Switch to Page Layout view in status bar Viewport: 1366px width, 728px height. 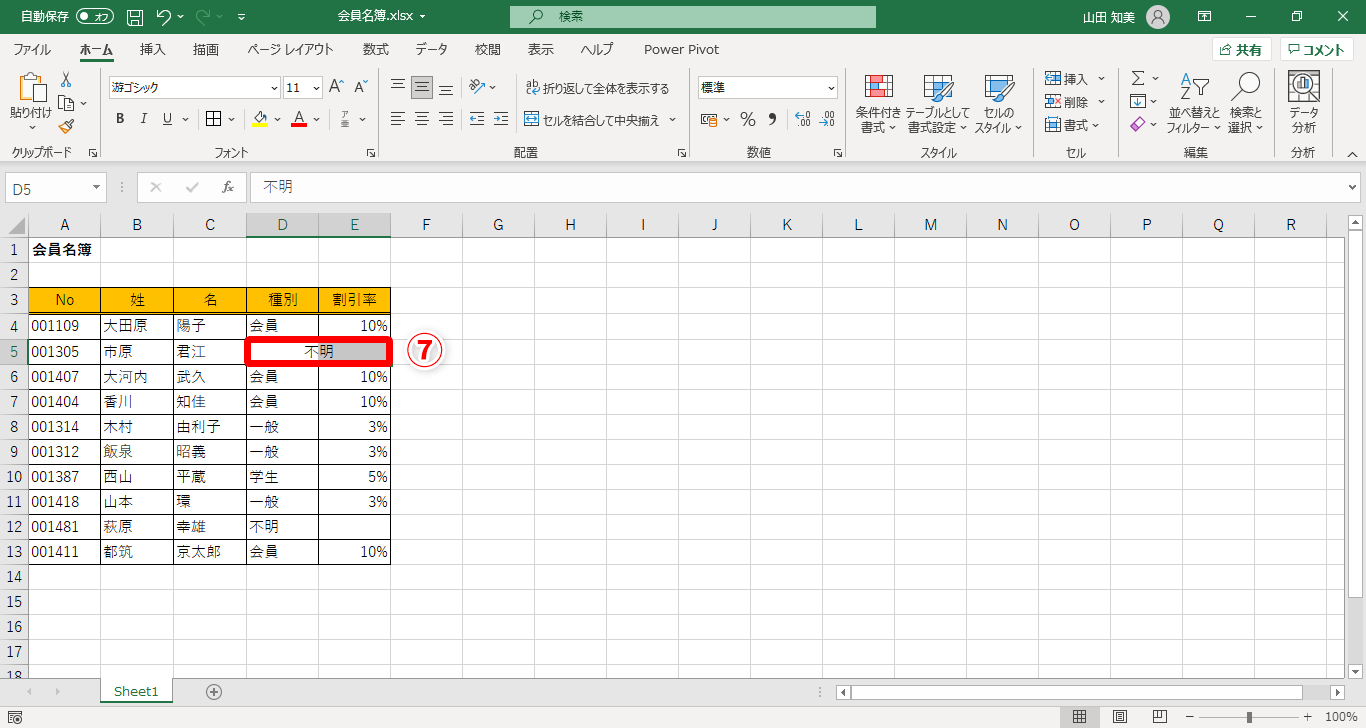[x=1120, y=716]
